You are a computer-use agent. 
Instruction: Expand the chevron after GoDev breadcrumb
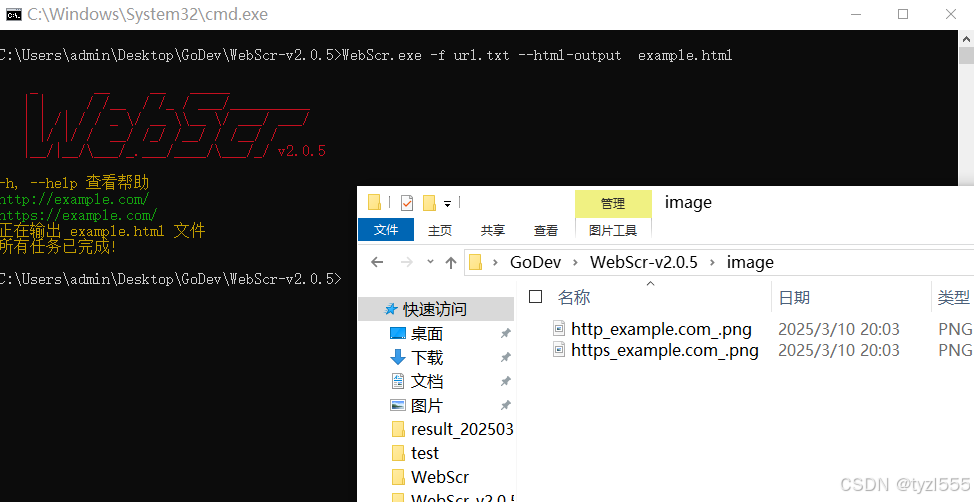575,263
